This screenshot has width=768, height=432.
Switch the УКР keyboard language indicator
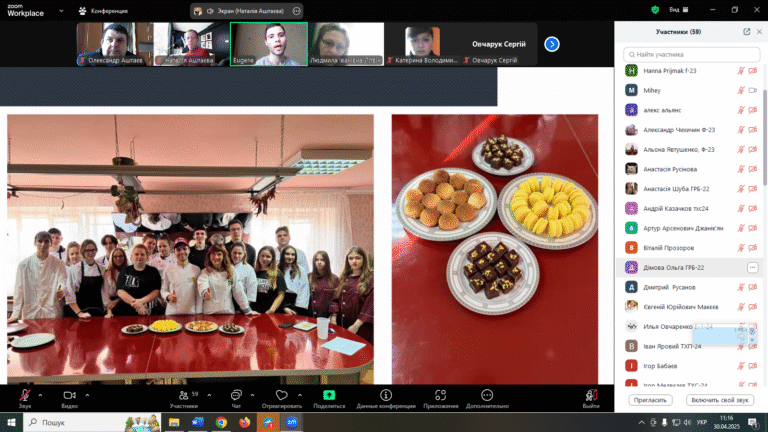(x=702, y=422)
